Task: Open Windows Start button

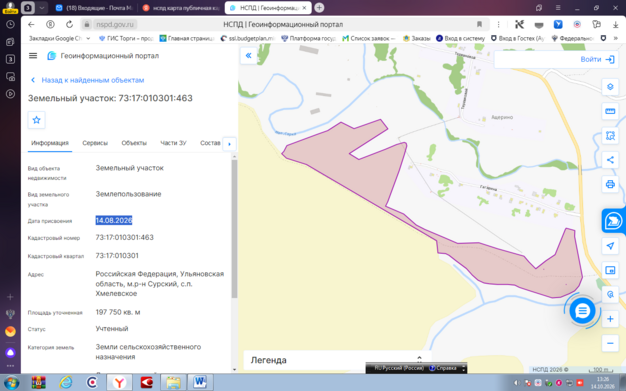Action: [11, 383]
